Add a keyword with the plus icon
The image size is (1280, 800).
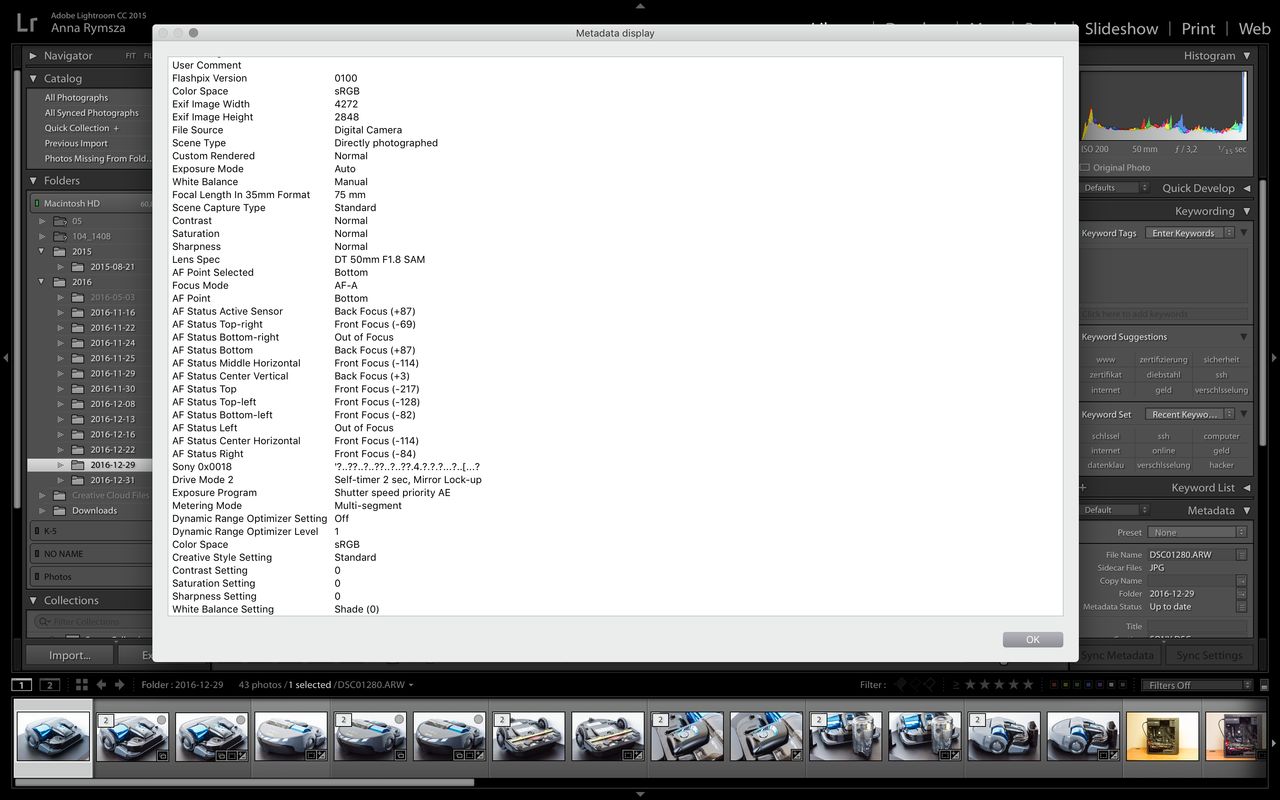point(1082,488)
